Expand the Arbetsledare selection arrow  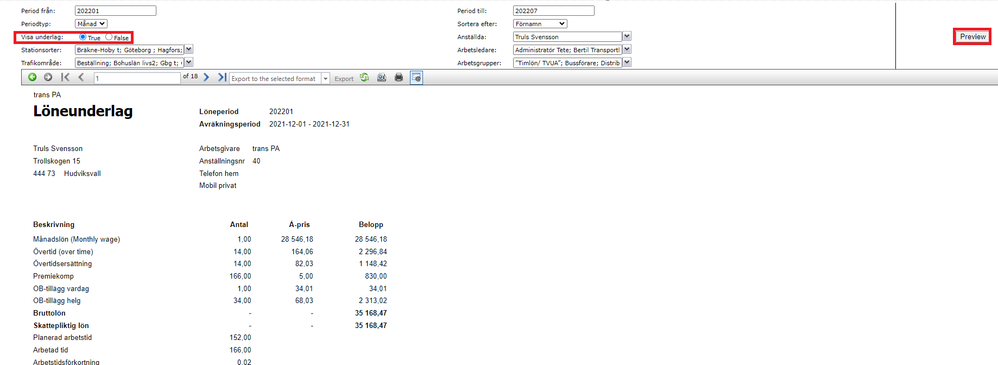[x=627, y=49]
